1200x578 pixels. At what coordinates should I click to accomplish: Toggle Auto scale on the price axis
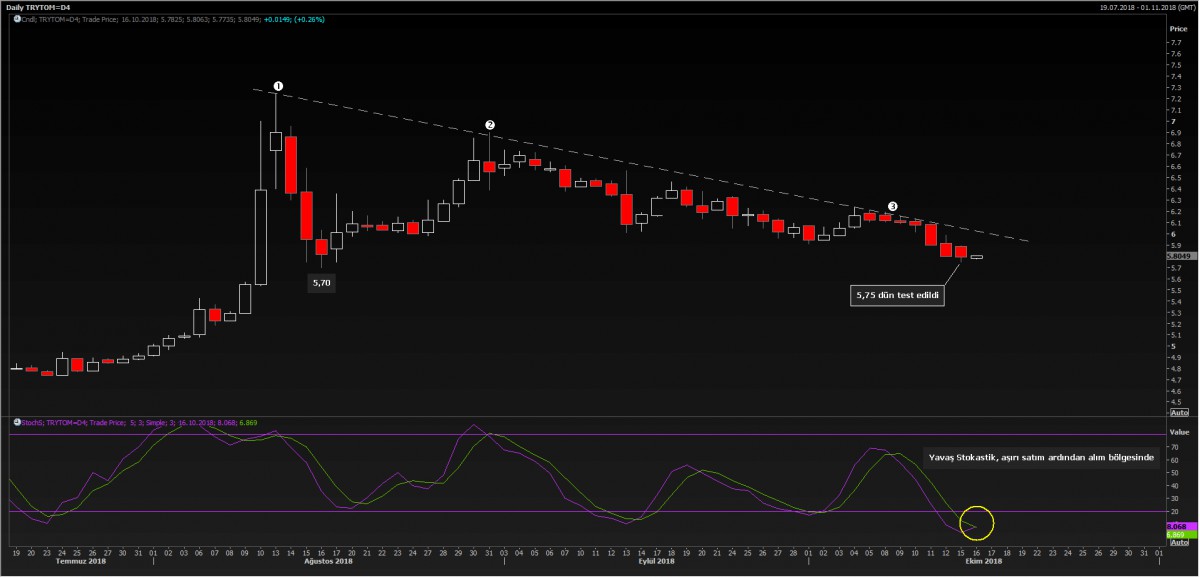[1178, 412]
